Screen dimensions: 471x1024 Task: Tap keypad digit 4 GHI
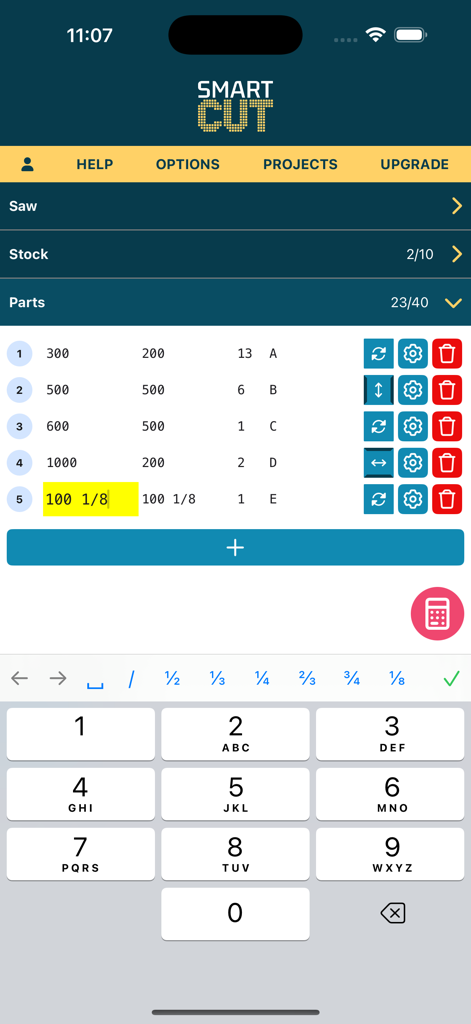(x=80, y=794)
